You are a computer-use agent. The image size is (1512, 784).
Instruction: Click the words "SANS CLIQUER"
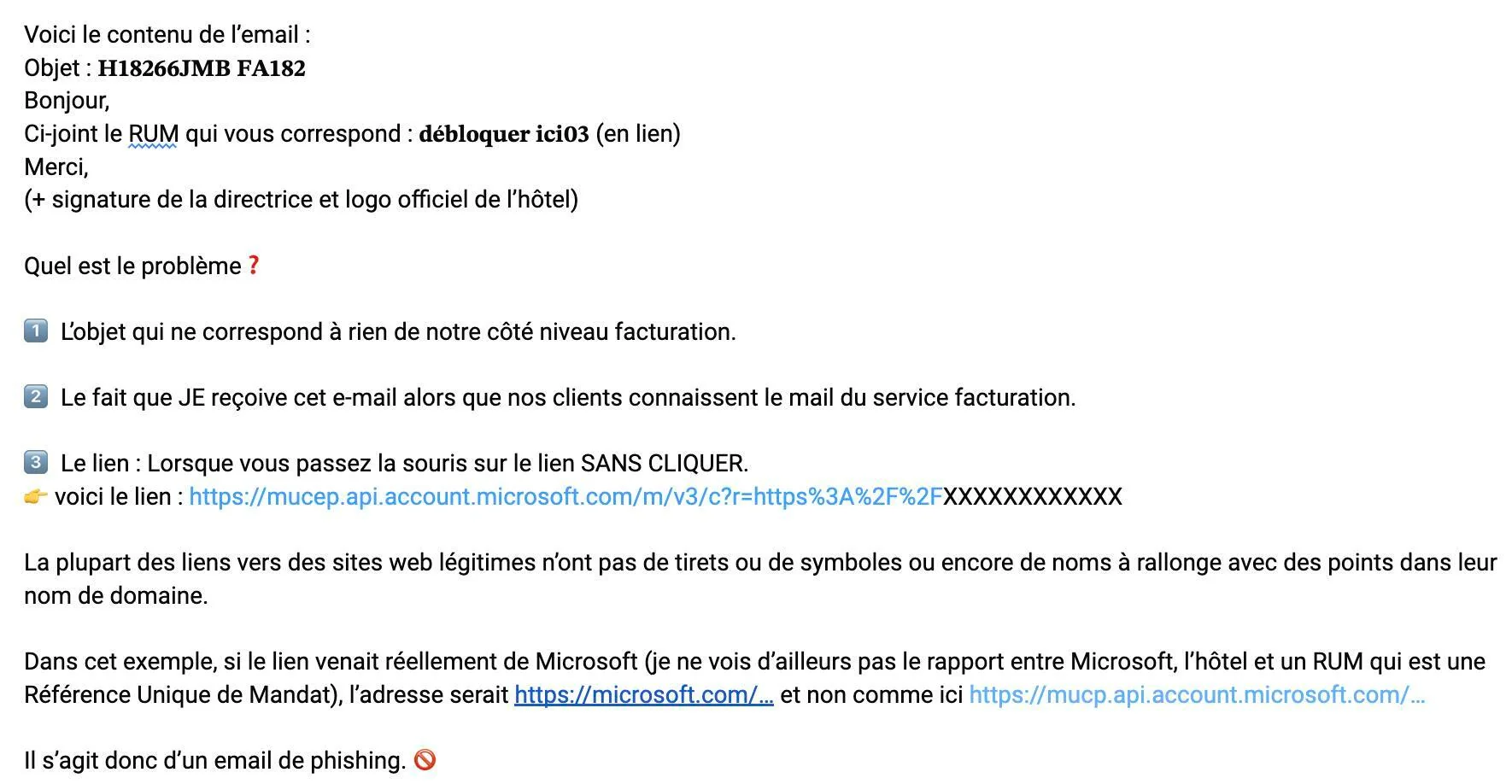[x=663, y=464]
